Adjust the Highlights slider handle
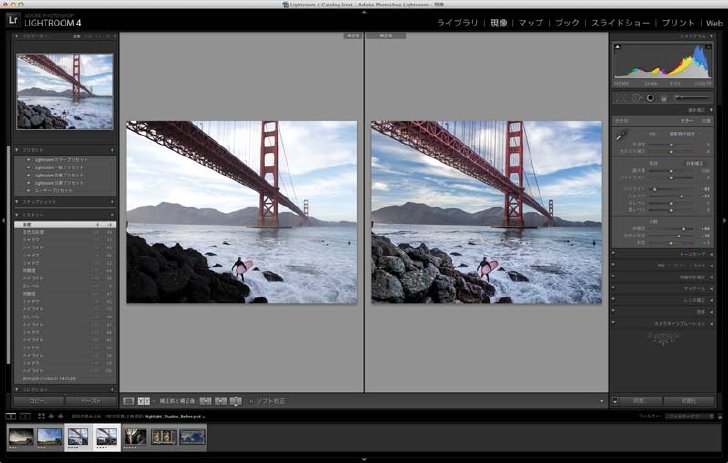 tap(655, 189)
